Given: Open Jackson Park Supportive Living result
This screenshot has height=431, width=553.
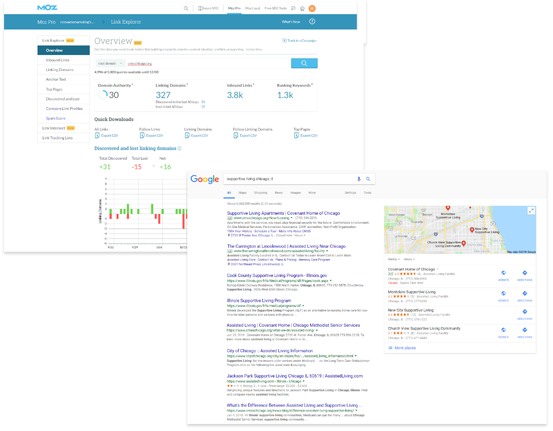Looking at the screenshot, I should click(x=294, y=376).
